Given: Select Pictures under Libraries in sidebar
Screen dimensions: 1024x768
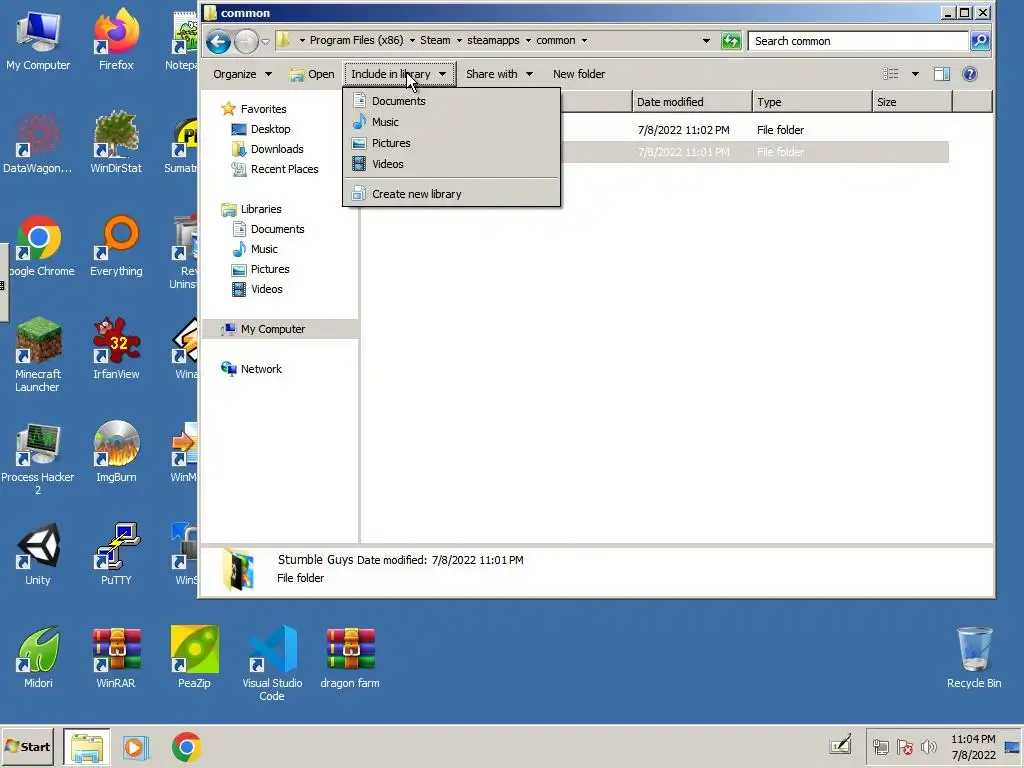Looking at the screenshot, I should (269, 269).
